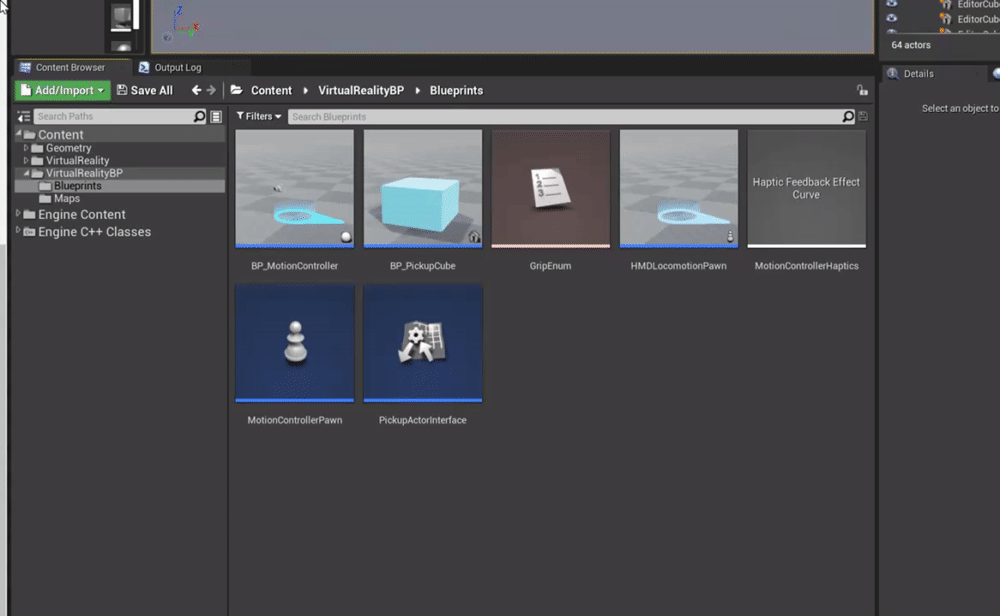Image resolution: width=1000 pixels, height=616 pixels.
Task: Save the current search as a collection icon
Action: coord(863,117)
